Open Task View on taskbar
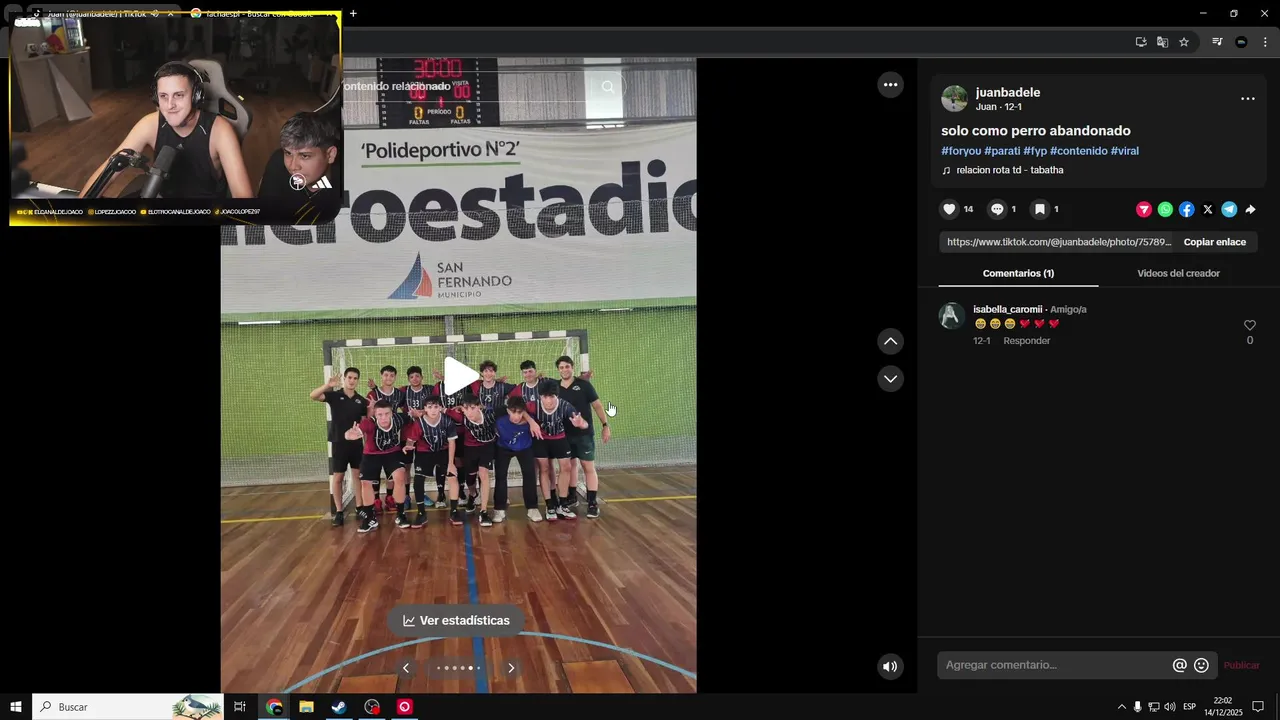The image size is (1280, 720). 240,707
